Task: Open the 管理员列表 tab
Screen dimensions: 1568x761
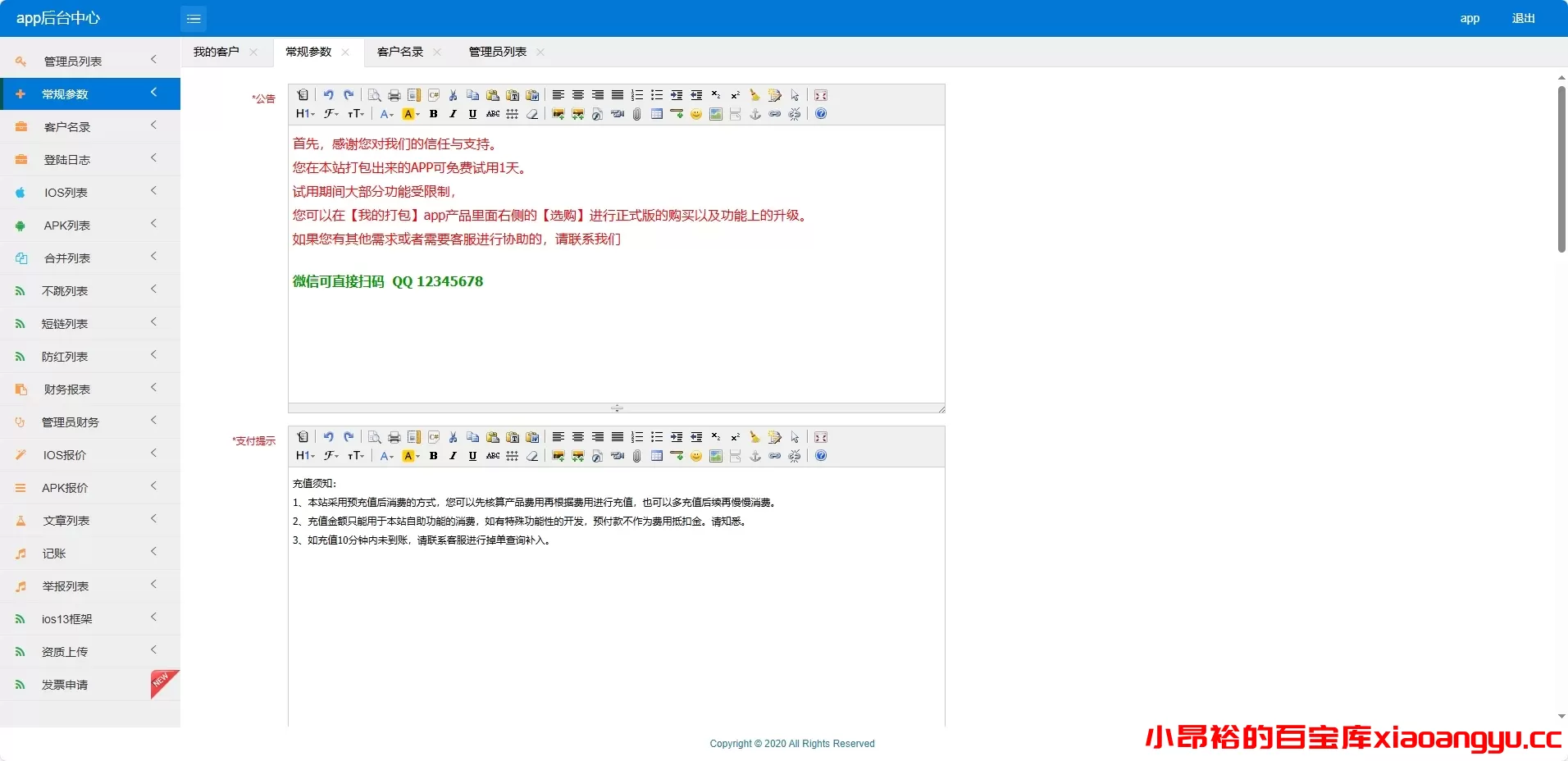Action: pos(497,52)
